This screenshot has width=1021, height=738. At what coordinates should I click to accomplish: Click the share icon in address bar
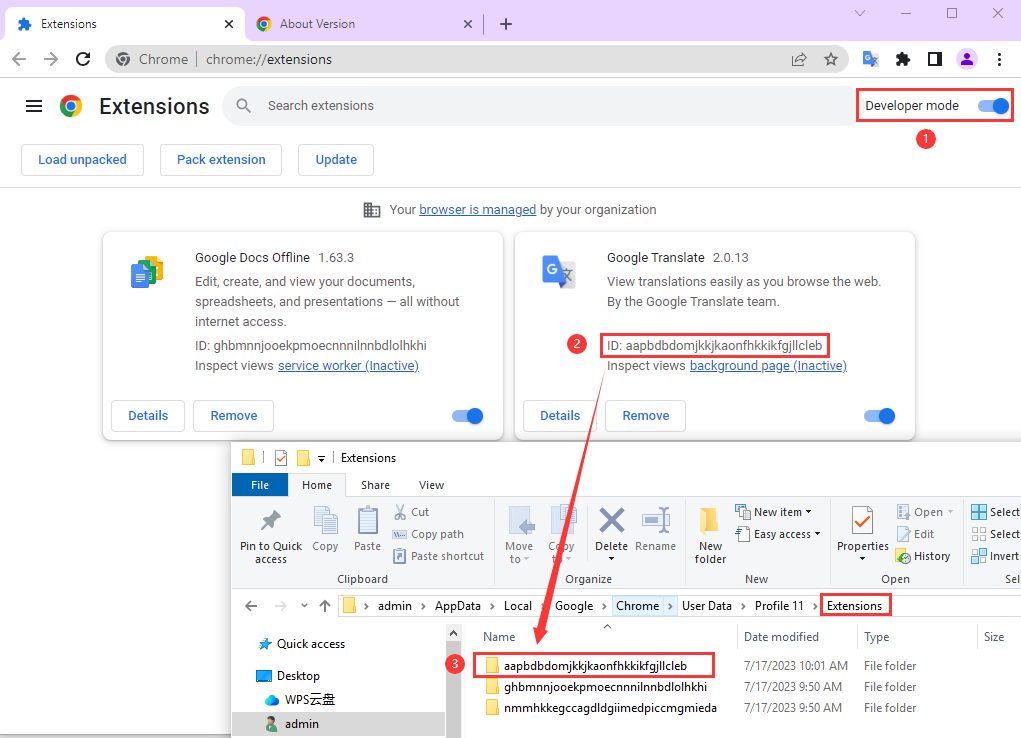point(799,59)
